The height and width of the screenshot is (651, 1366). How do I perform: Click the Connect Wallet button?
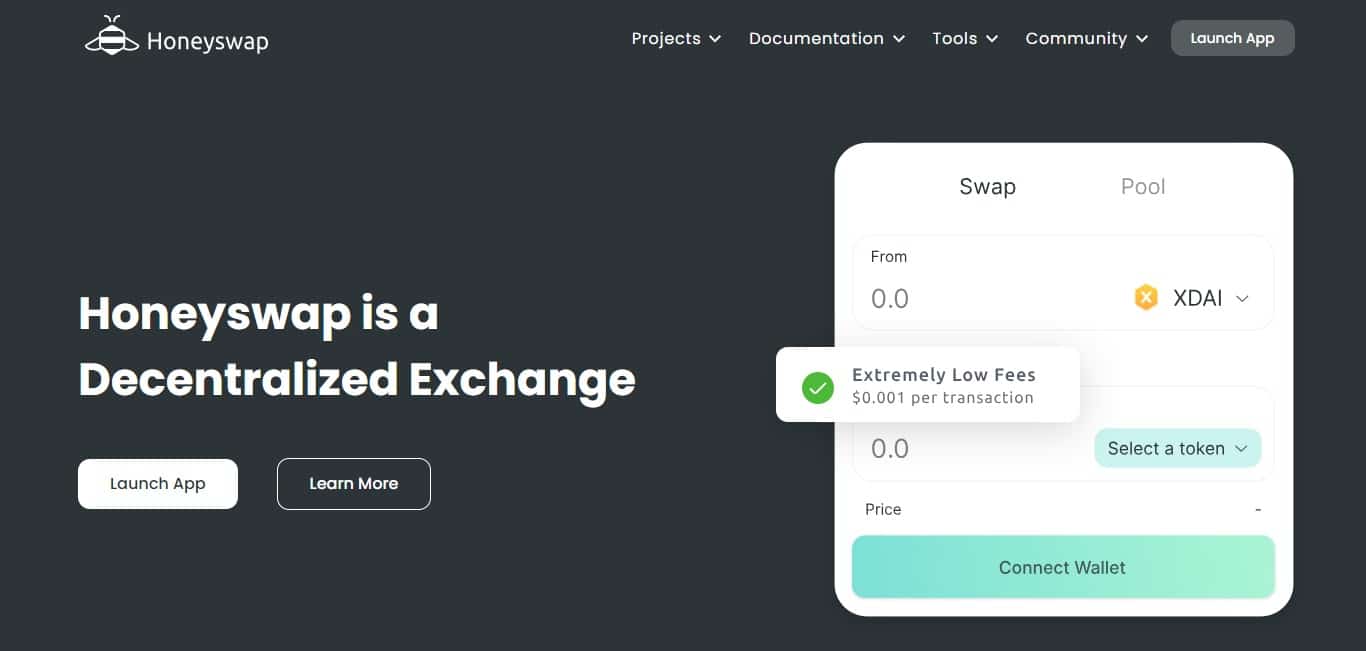pyautogui.click(x=1062, y=567)
